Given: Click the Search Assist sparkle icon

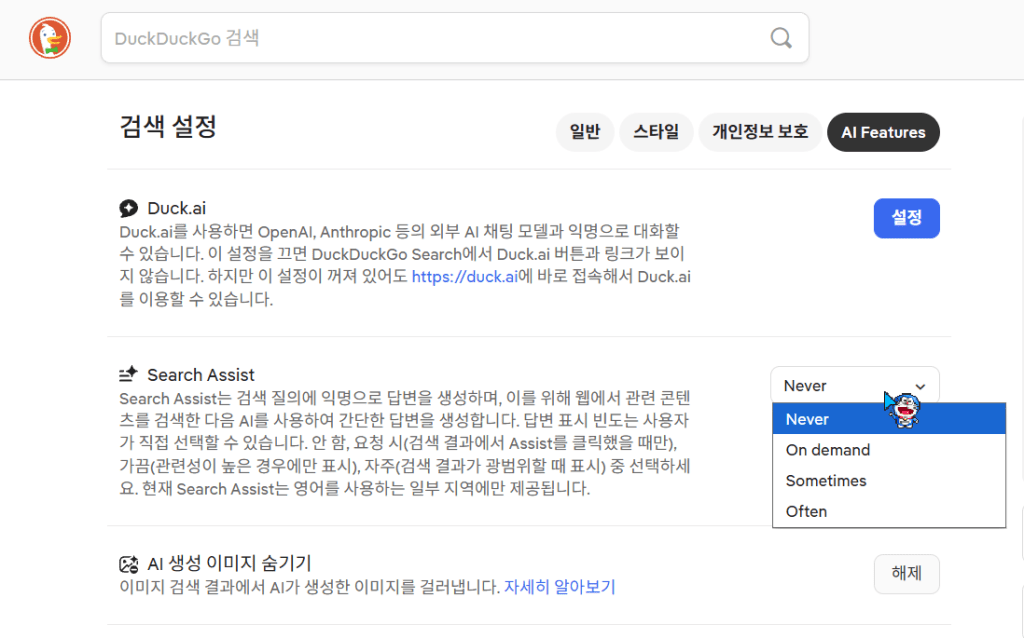Looking at the screenshot, I should click(x=128, y=375).
